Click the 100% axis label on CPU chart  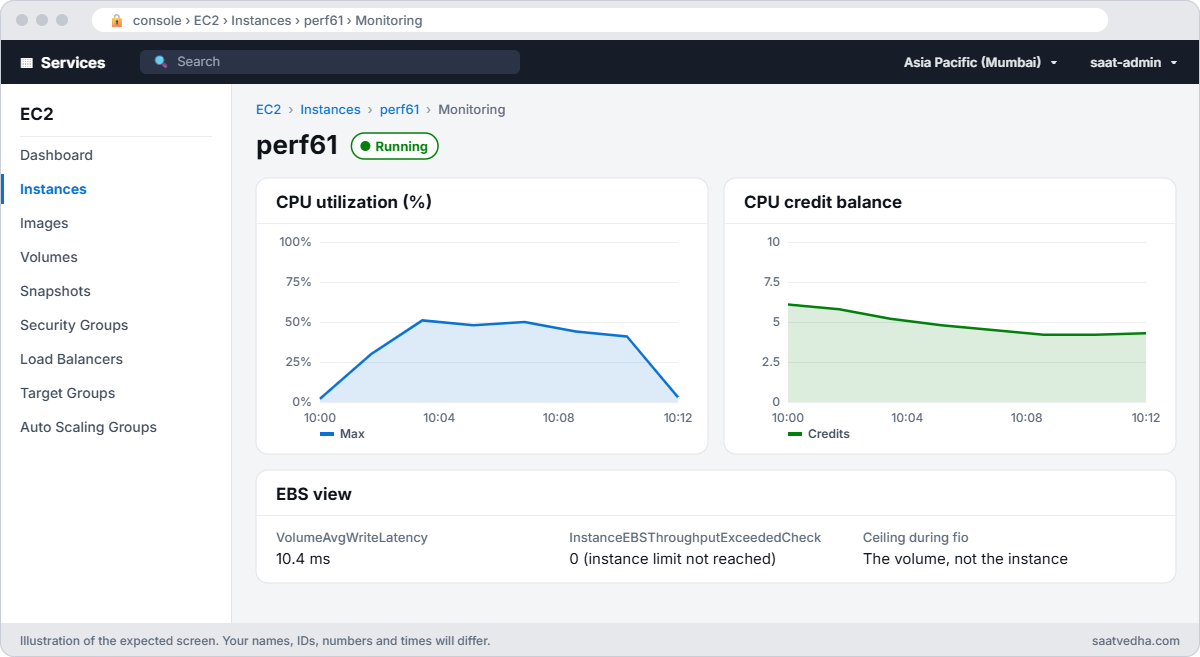tap(296, 242)
